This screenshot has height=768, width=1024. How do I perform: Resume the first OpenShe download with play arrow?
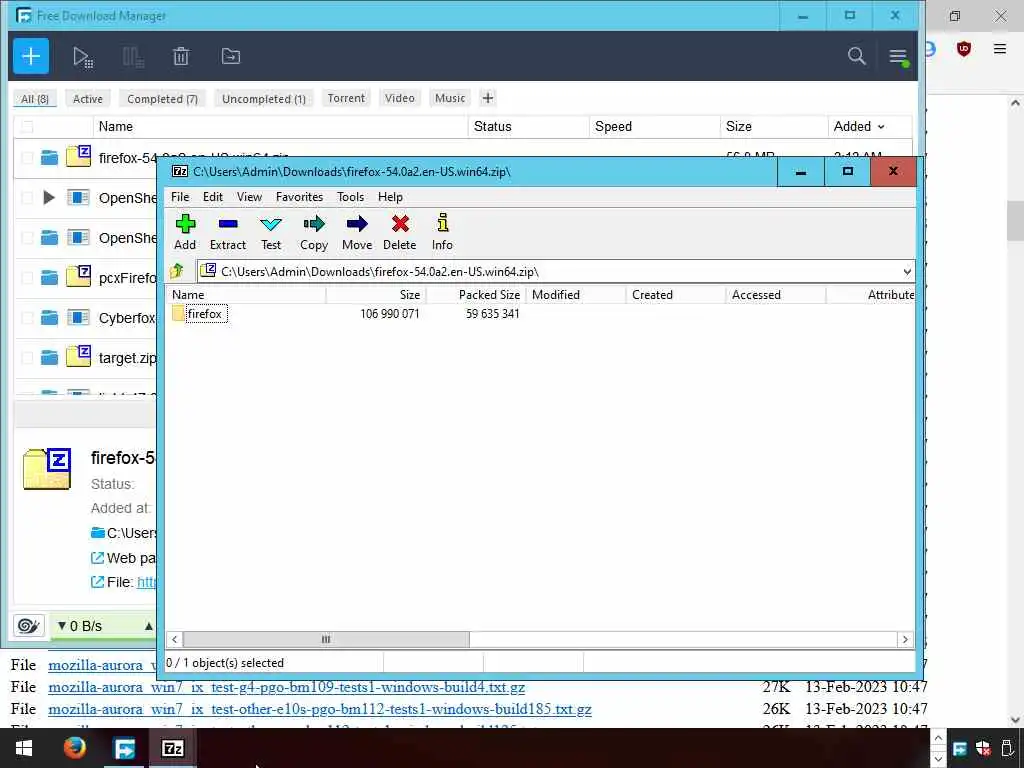[x=48, y=197]
